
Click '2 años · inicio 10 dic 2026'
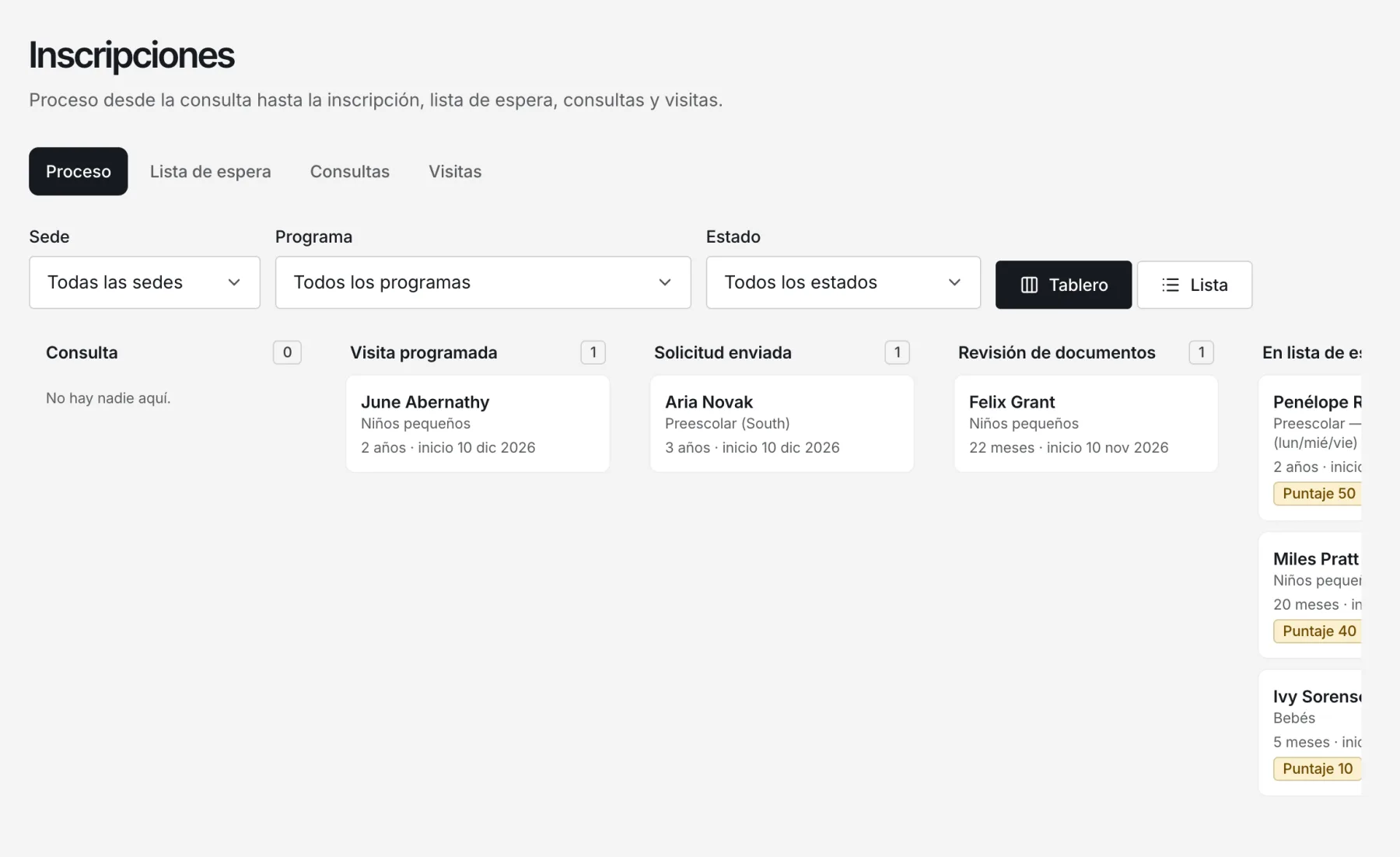(448, 447)
